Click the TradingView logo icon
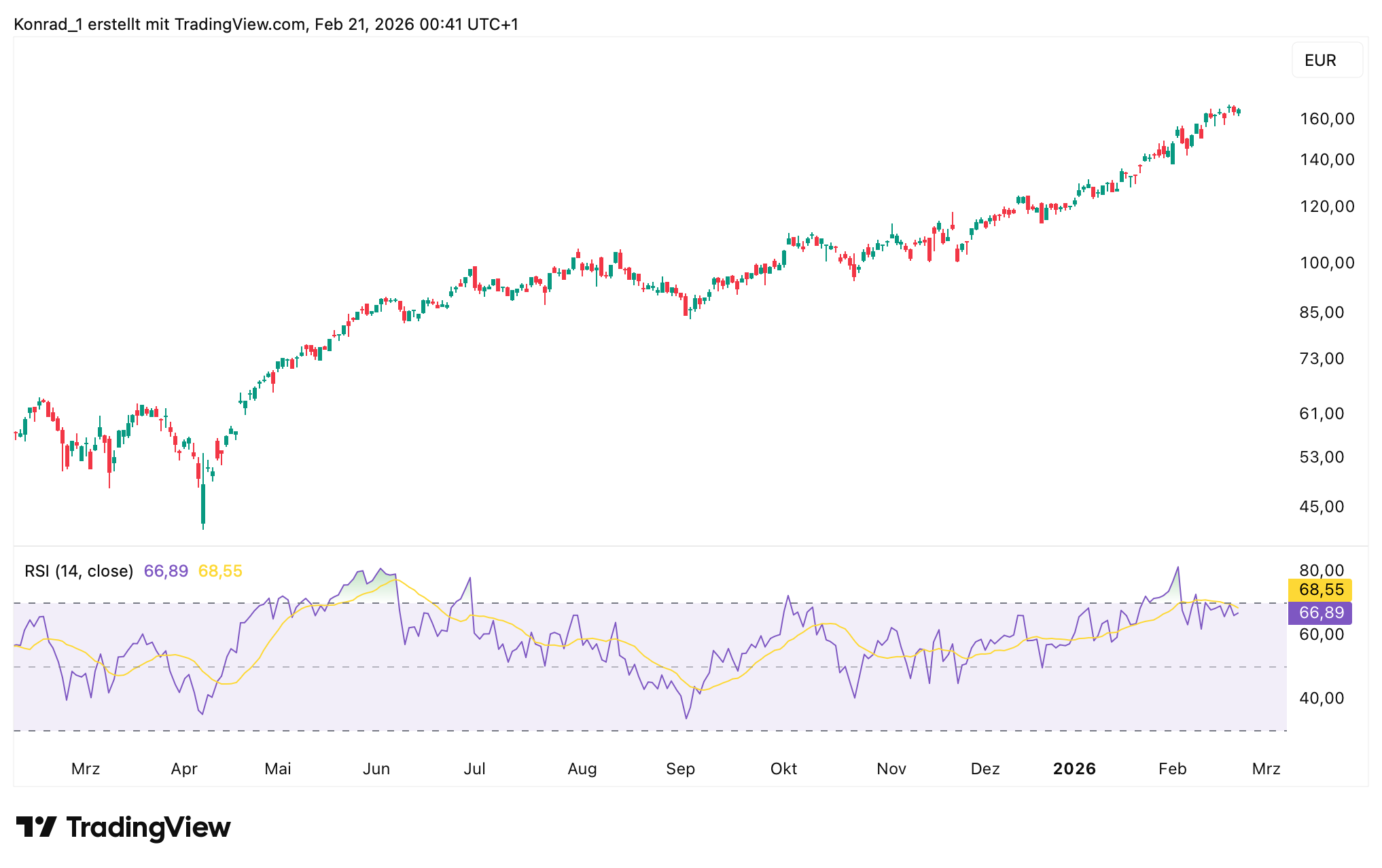Viewport: 1382px width, 868px height. tap(36, 827)
